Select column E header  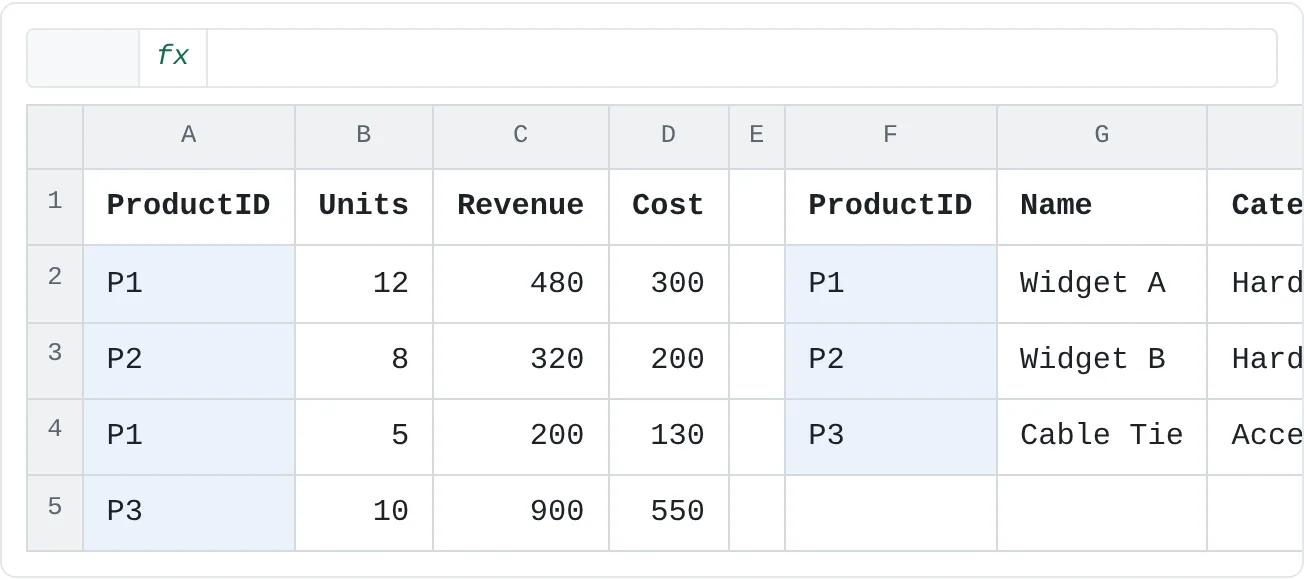[x=757, y=136]
